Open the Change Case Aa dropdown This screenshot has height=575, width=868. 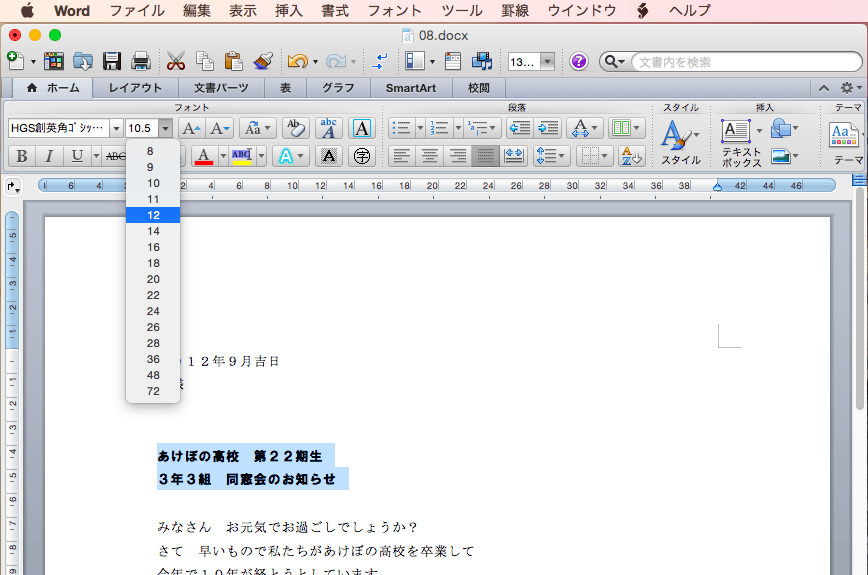point(257,128)
